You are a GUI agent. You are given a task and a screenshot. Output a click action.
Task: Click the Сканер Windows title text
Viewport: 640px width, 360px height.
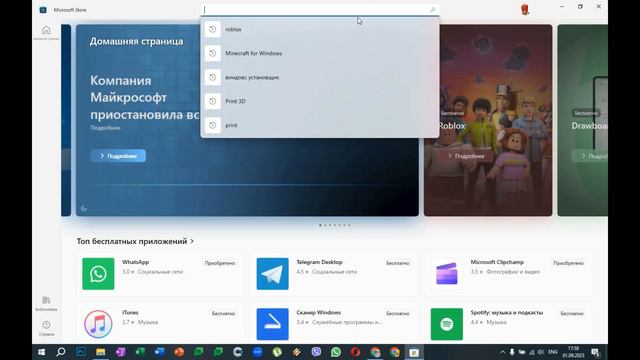318,312
